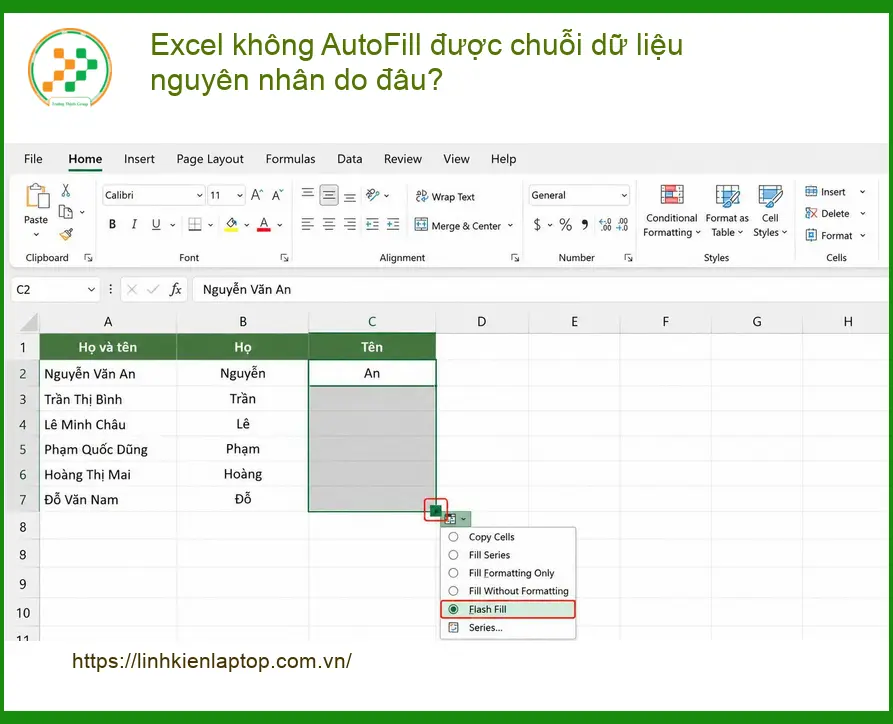
Task: Open Format as Table gallery
Action: tap(727, 211)
